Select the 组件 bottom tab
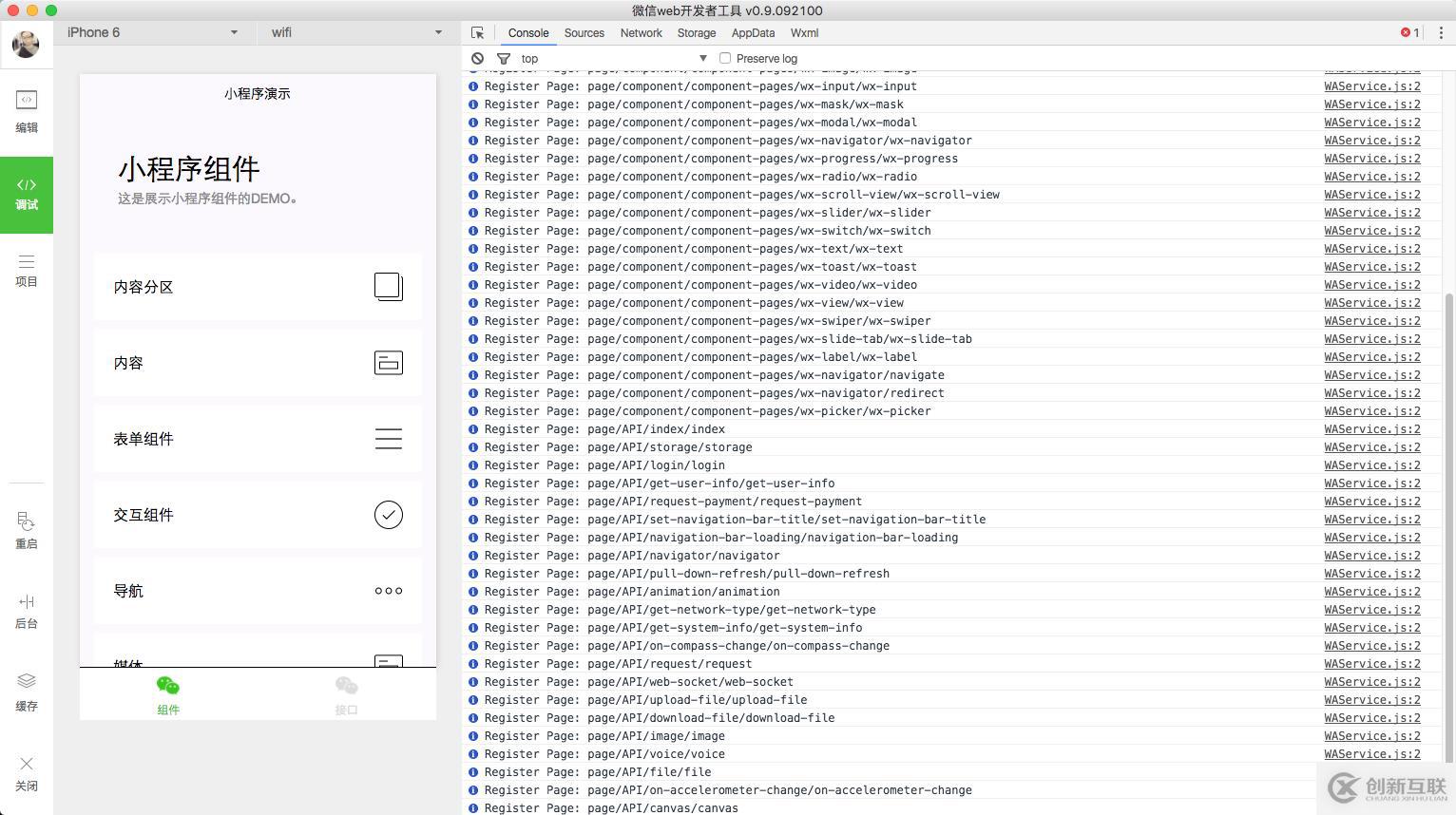 168,695
